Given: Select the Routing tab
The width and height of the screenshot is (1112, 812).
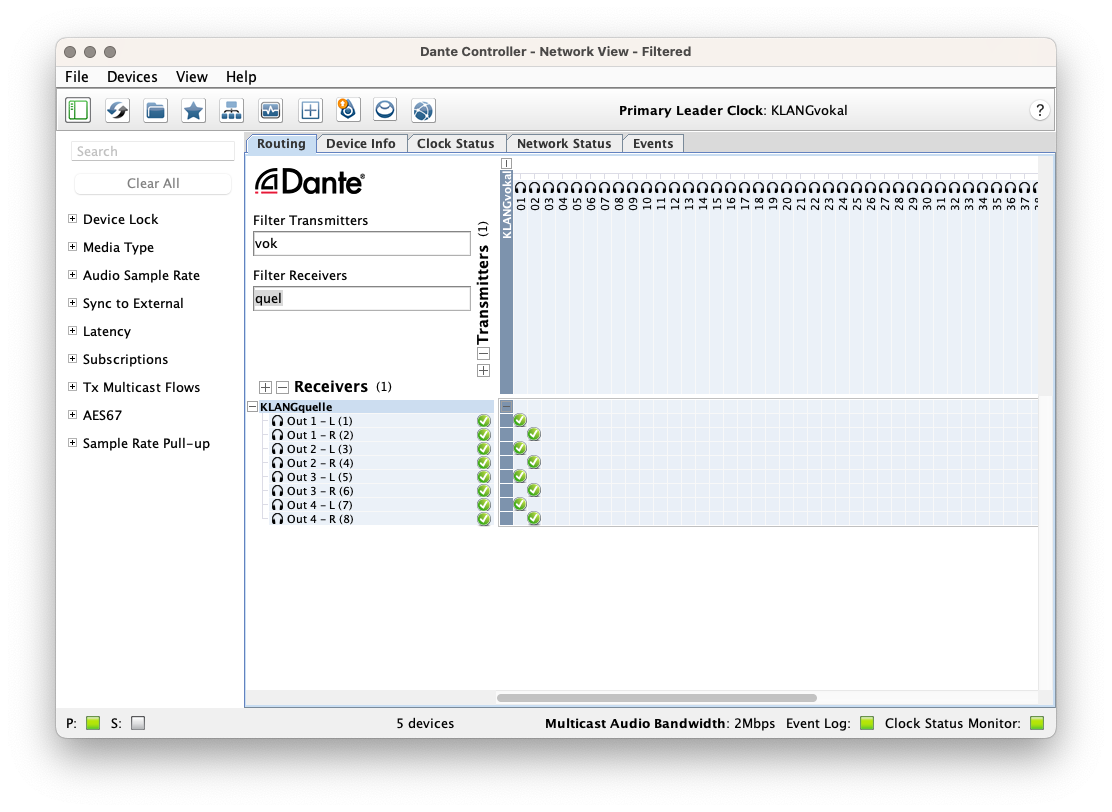Looking at the screenshot, I should pos(282,143).
